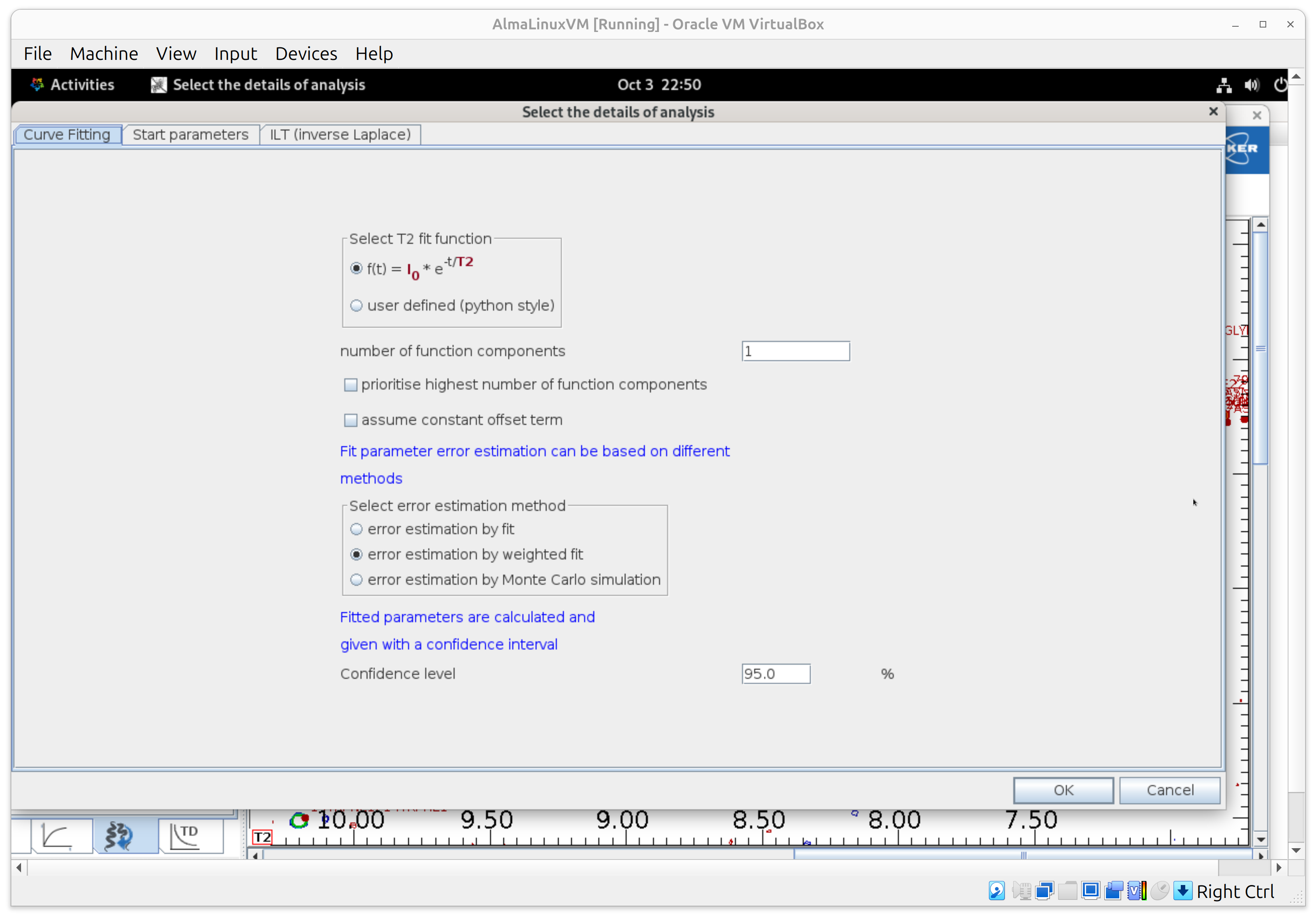Switch to the Start parameters tab
Screen dimensions: 1316x919
click(190, 135)
